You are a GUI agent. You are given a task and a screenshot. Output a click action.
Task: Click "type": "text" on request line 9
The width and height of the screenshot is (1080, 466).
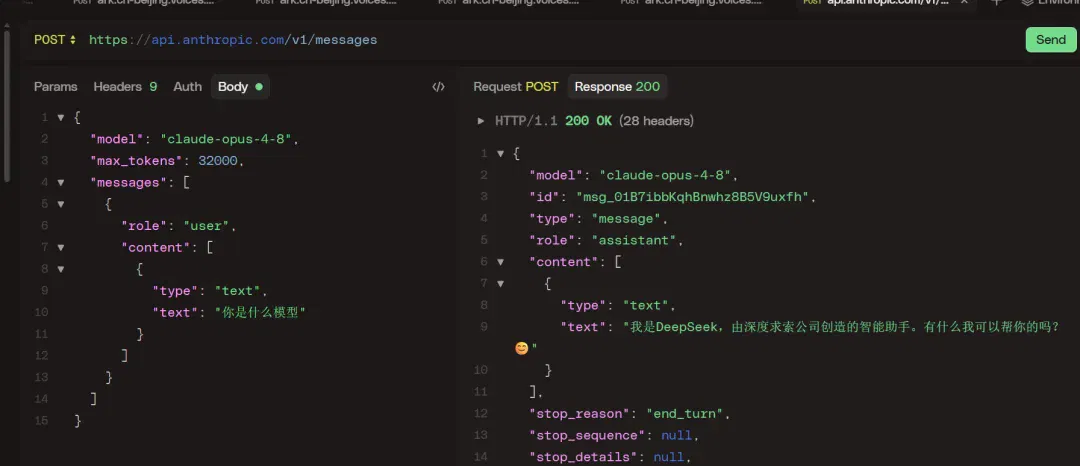pos(210,291)
